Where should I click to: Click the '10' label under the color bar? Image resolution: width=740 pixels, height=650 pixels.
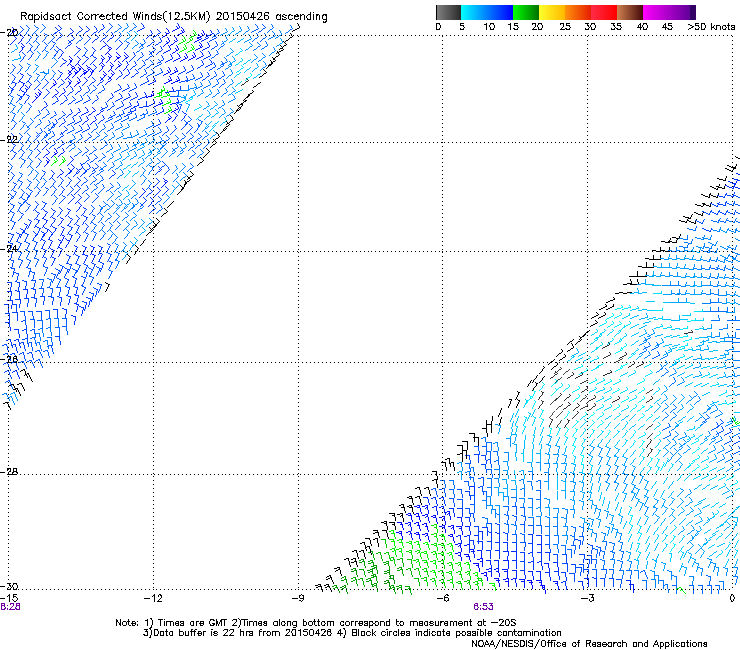(489, 27)
